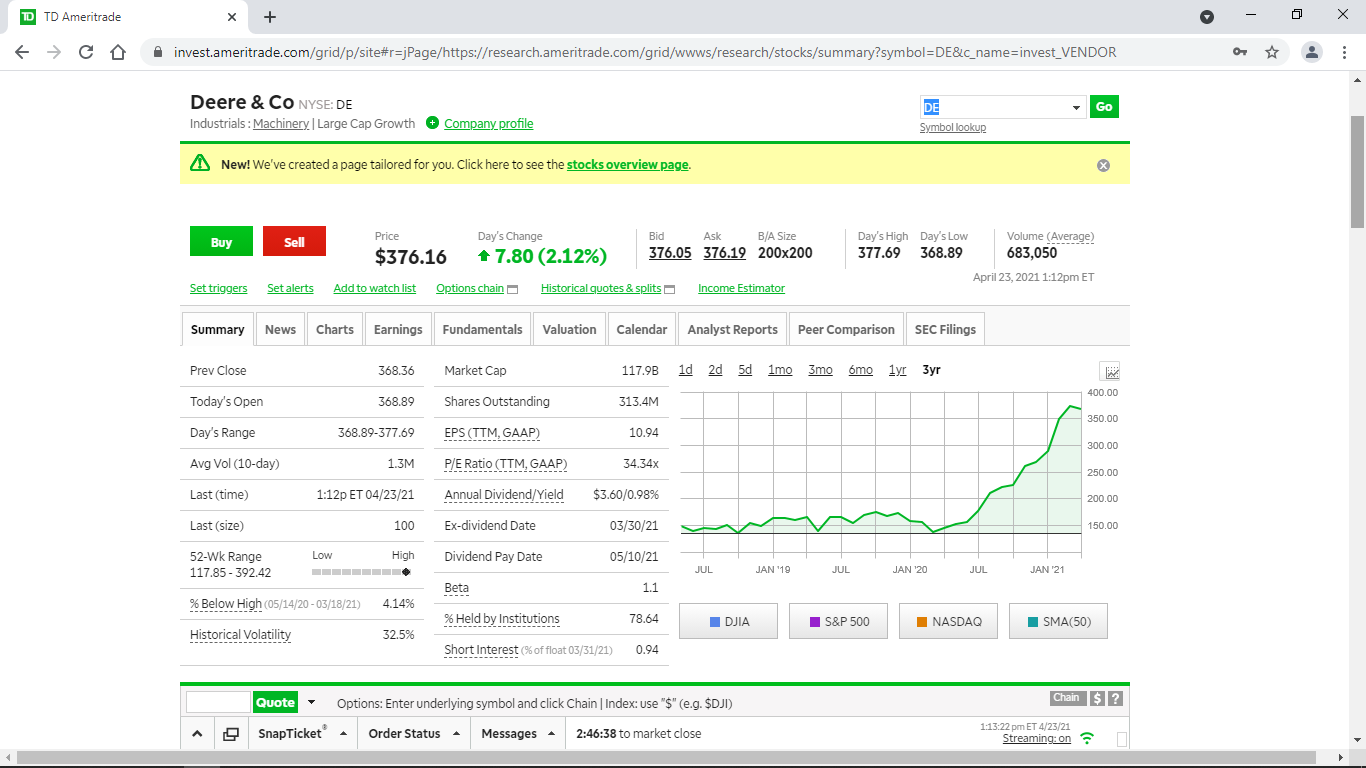The image size is (1366, 768).
Task: Expand the Quote dropdown arrow
Action: pyautogui.click(x=311, y=702)
